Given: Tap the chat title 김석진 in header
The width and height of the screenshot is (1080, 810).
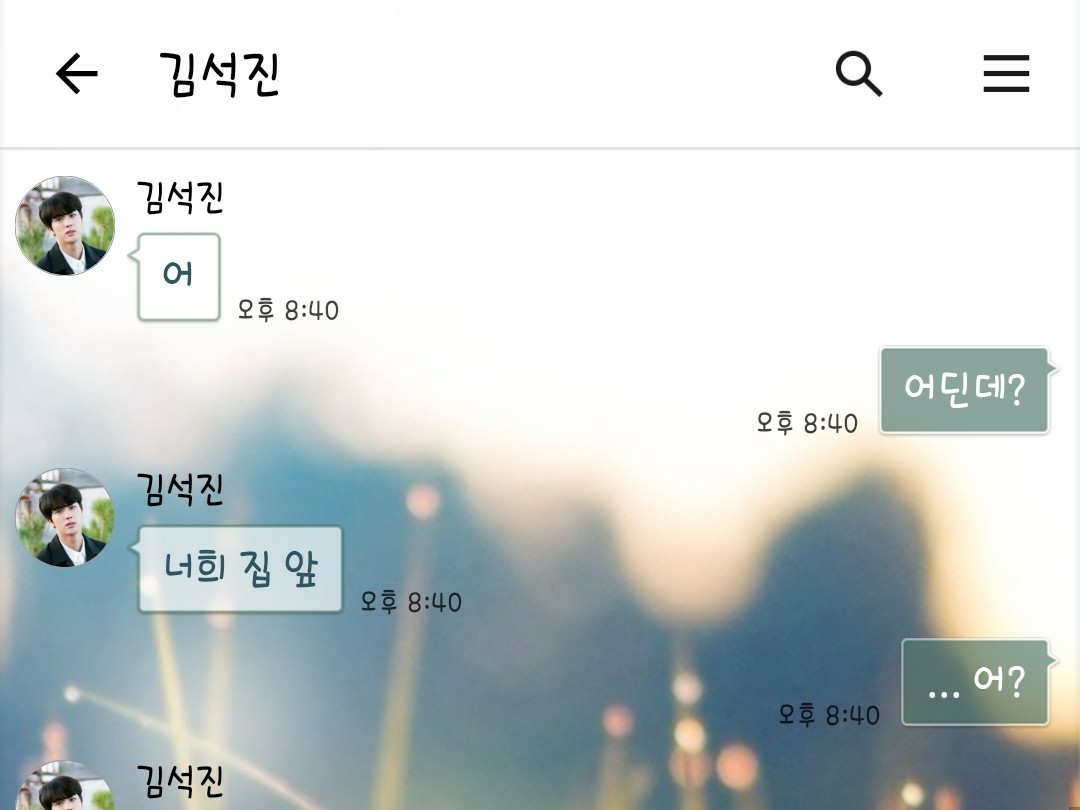Looking at the screenshot, I should (x=219, y=74).
